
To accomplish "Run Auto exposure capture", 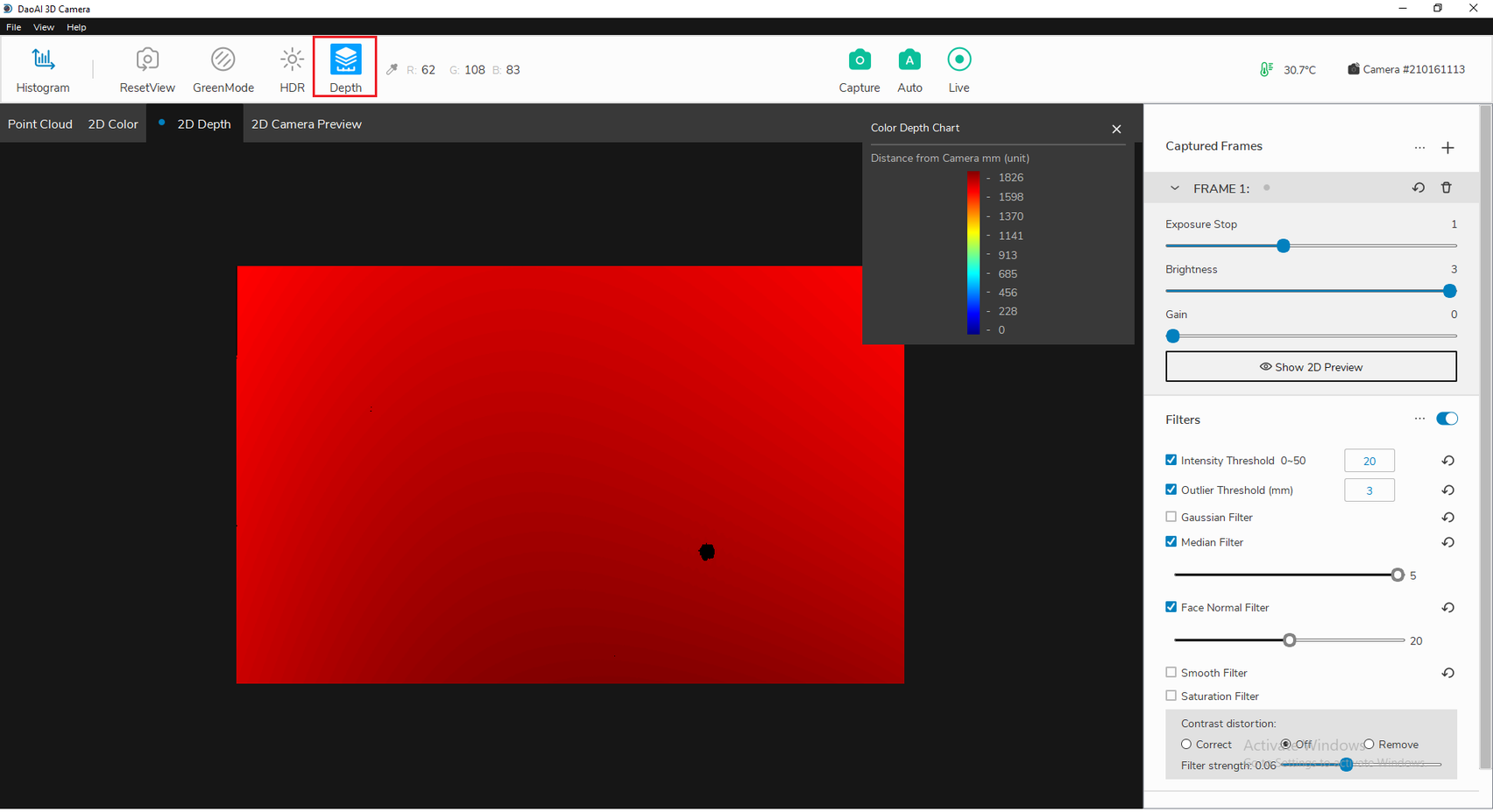I will click(x=909, y=69).
